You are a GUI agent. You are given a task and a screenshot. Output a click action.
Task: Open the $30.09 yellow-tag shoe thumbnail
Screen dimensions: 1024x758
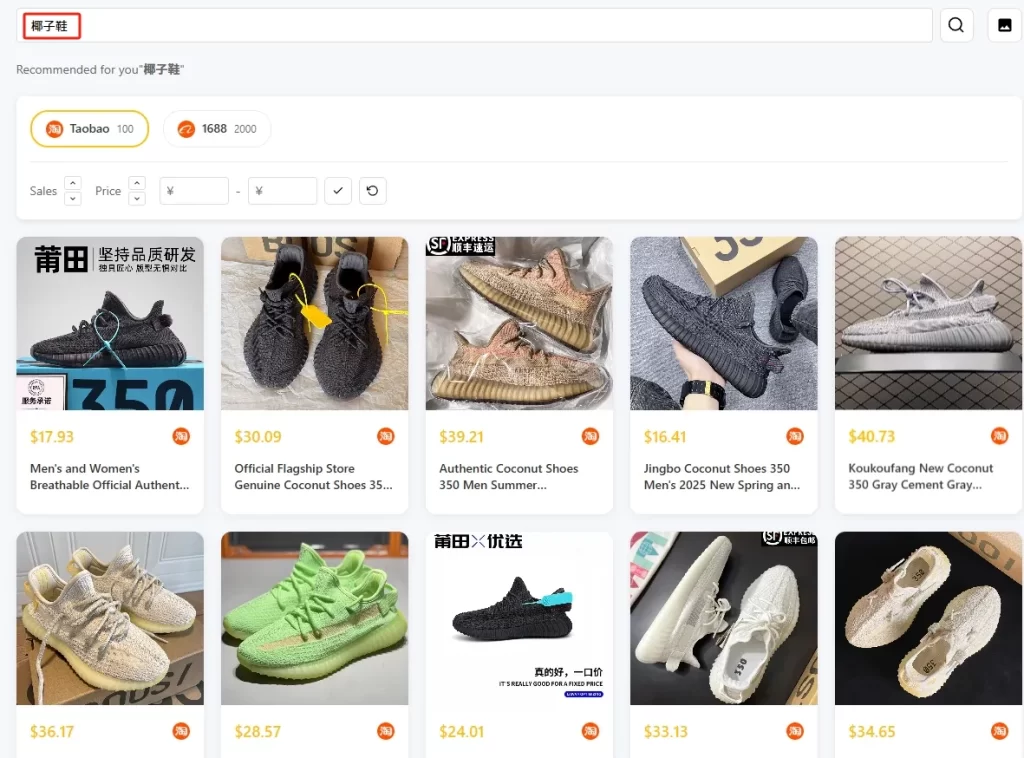coord(314,323)
